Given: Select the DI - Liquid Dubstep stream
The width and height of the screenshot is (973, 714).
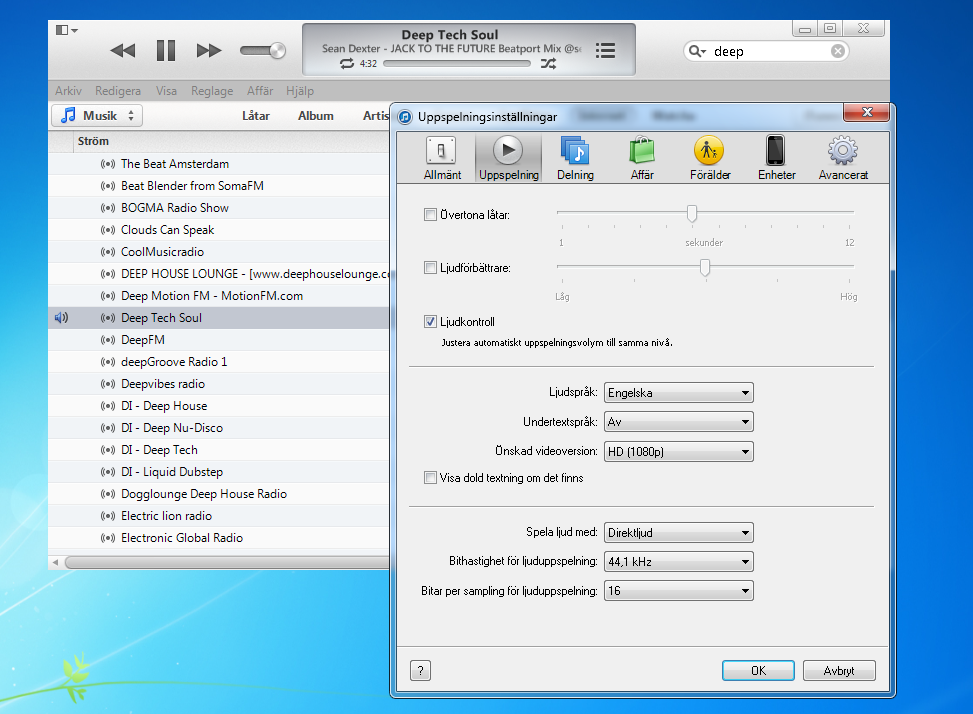Looking at the screenshot, I should (218, 472).
